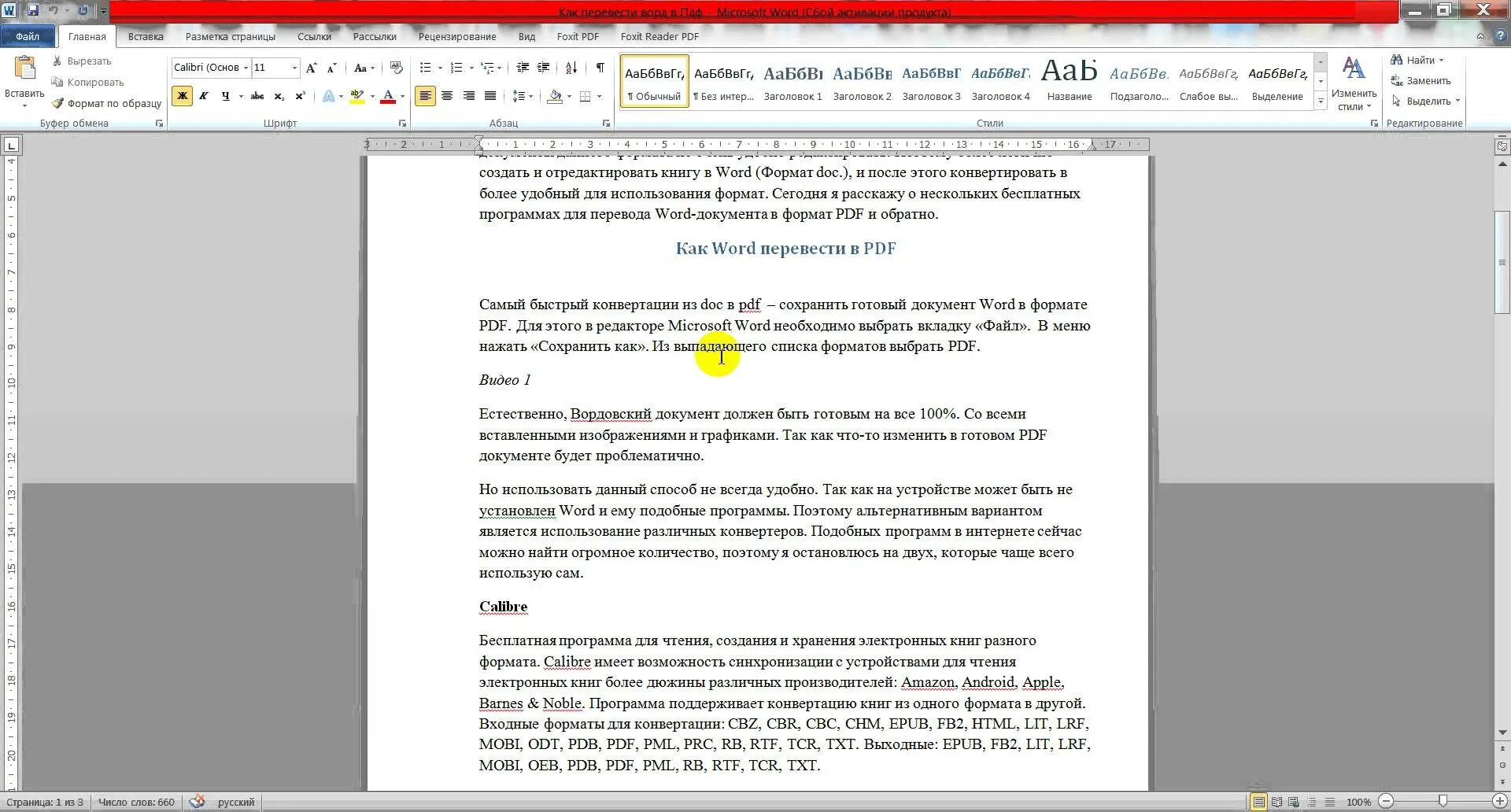Click the tab stop selector at ruler corner
The image size is (1511, 812).
tap(11, 145)
